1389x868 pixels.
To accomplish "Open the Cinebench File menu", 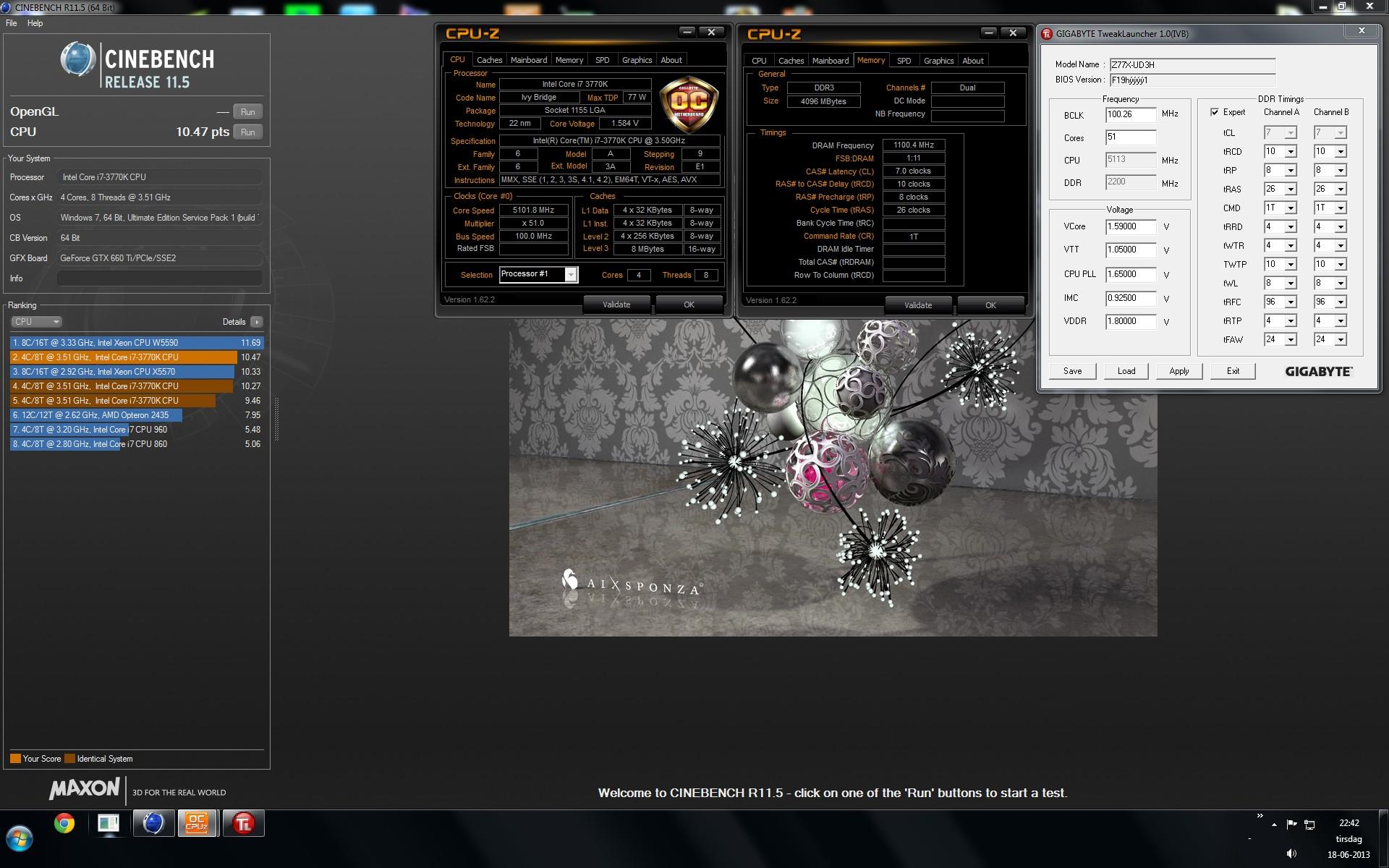I will click(12, 23).
